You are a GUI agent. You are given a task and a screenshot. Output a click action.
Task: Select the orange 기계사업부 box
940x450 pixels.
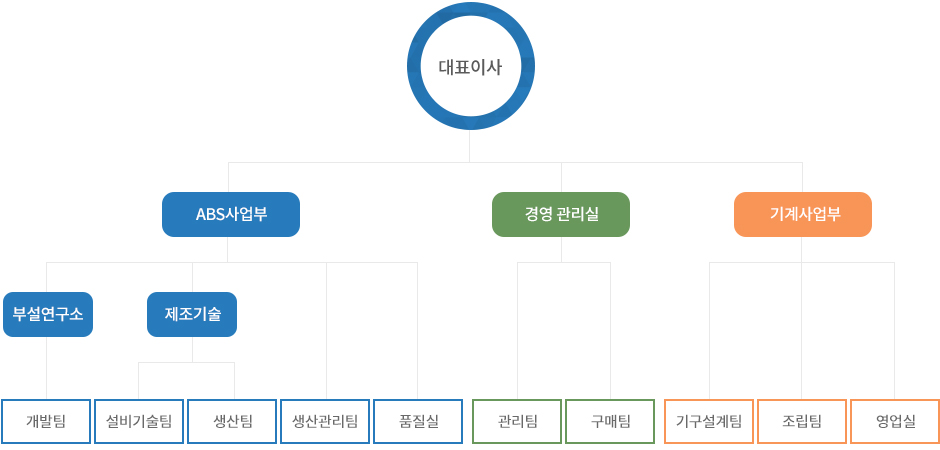coord(803,215)
